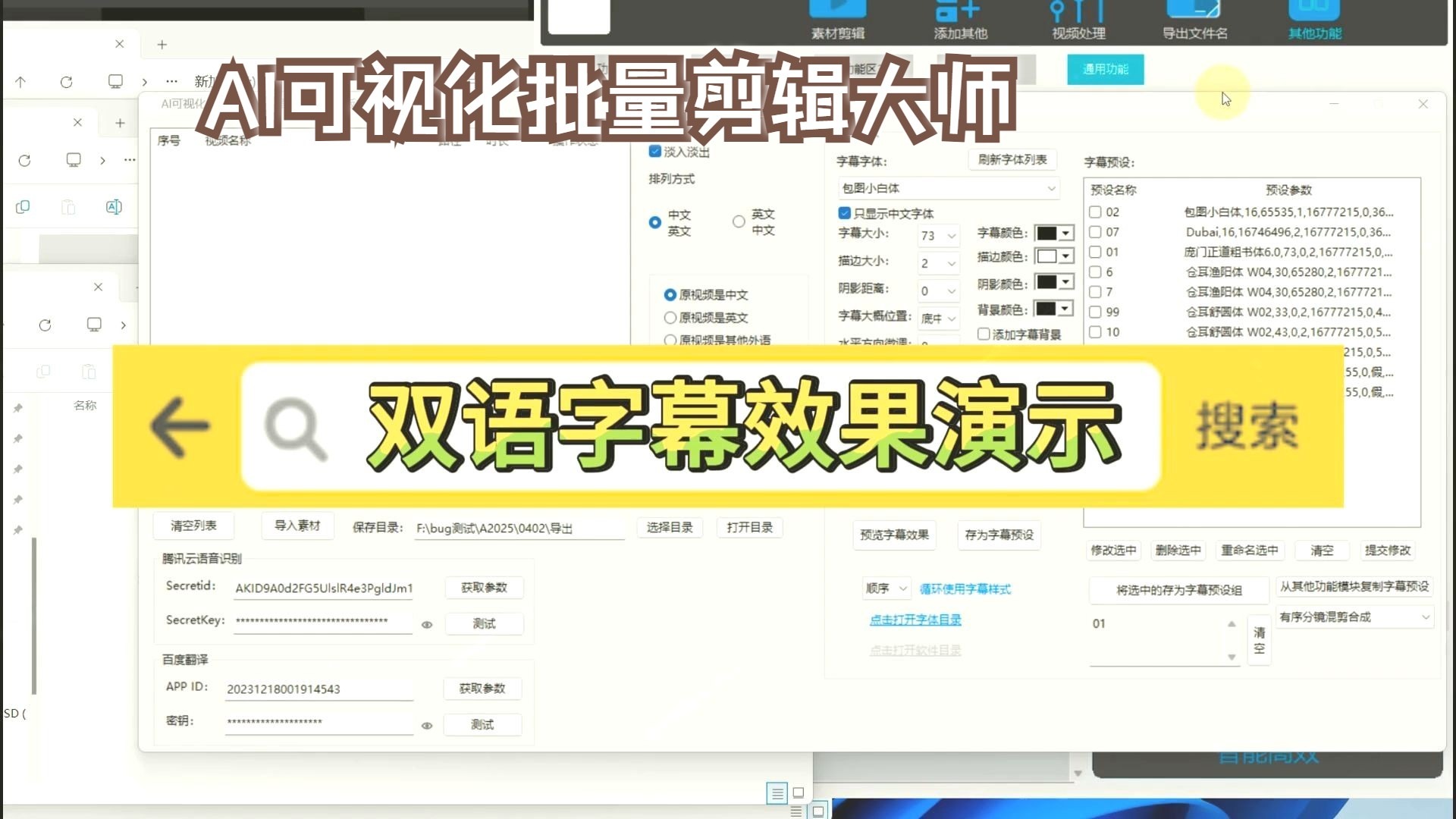1456x819 pixels.
Task: Click the 保存目录 path field
Action: (519, 529)
